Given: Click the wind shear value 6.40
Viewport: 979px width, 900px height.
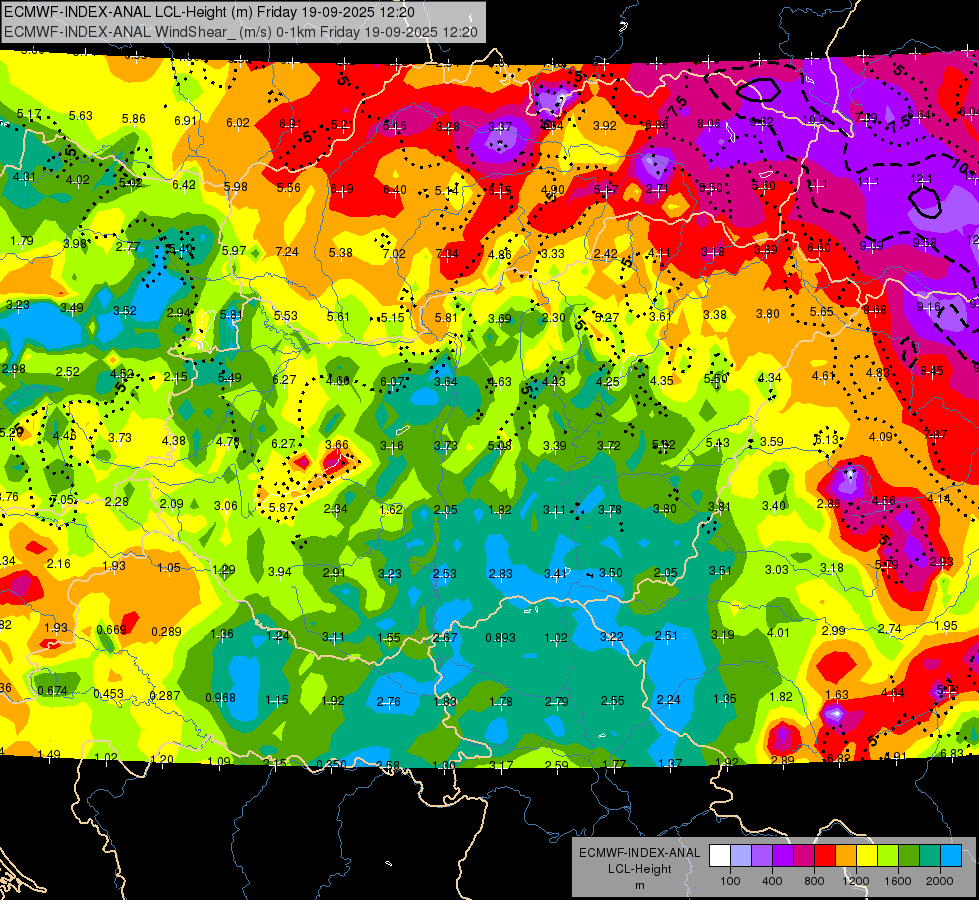Looking at the screenshot, I should click(395, 189).
